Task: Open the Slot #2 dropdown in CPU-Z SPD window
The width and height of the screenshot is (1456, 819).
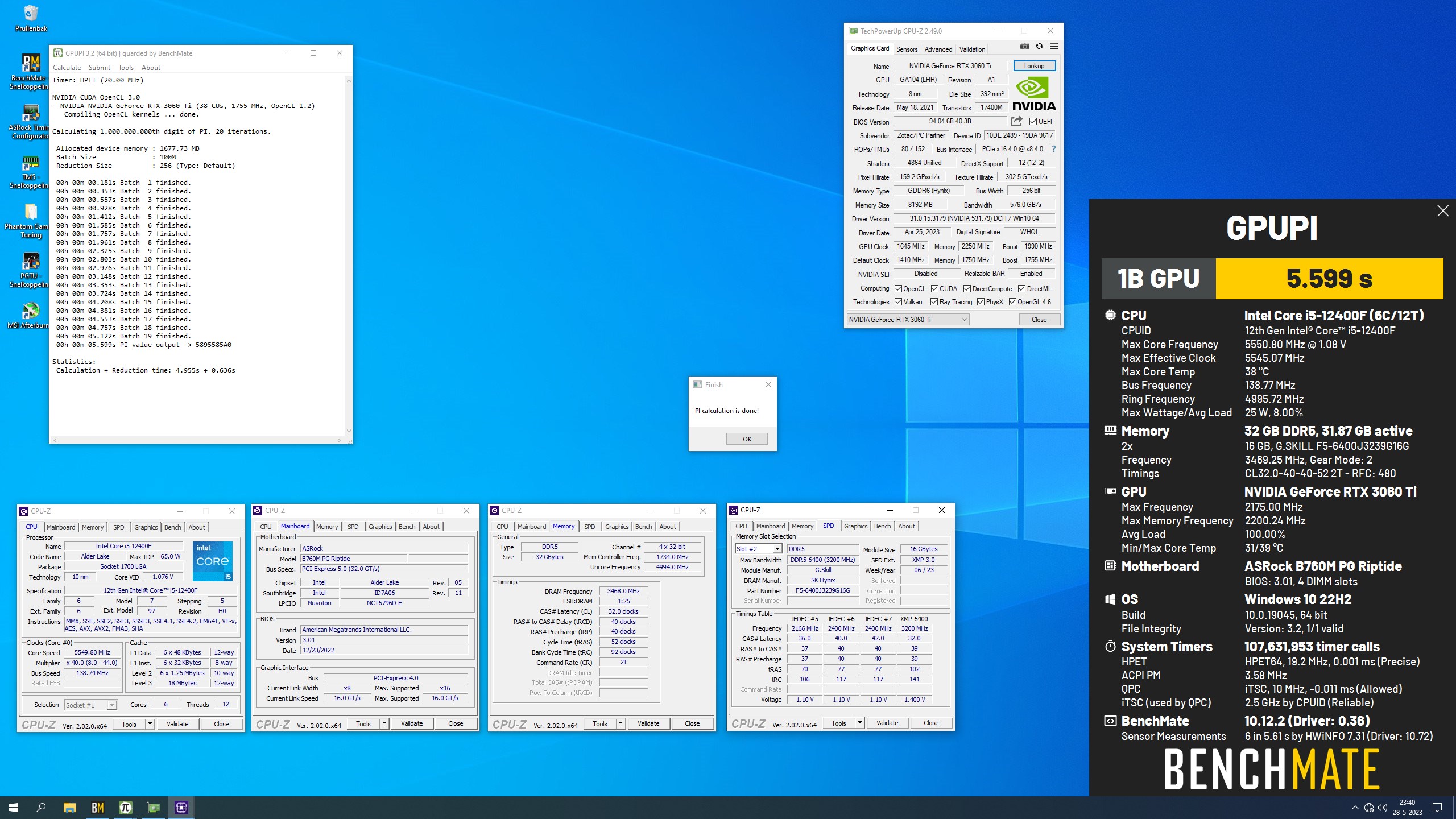Action: pos(759,549)
